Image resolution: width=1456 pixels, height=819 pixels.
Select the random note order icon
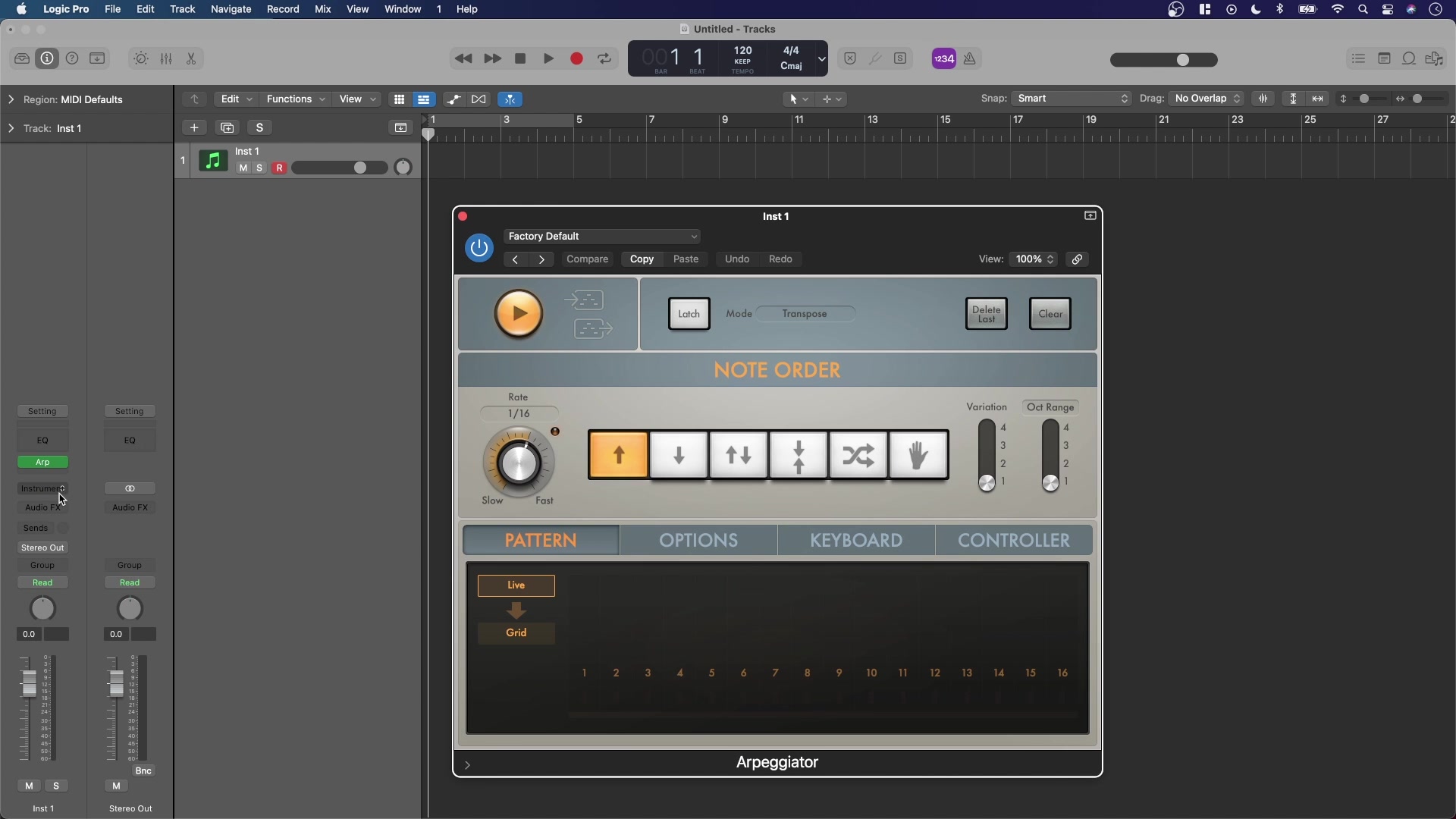(858, 456)
